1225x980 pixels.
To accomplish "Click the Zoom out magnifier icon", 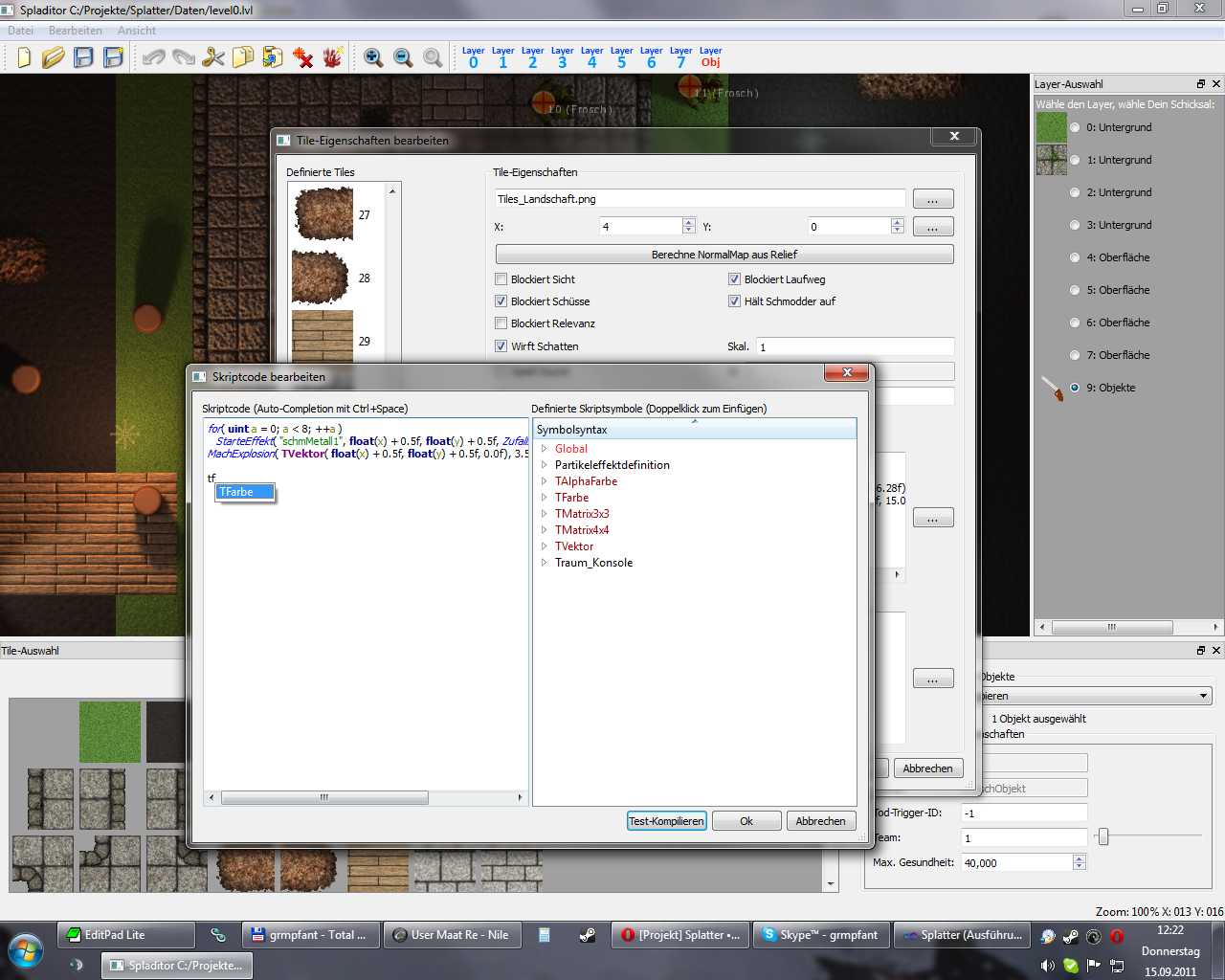I will (x=403, y=57).
